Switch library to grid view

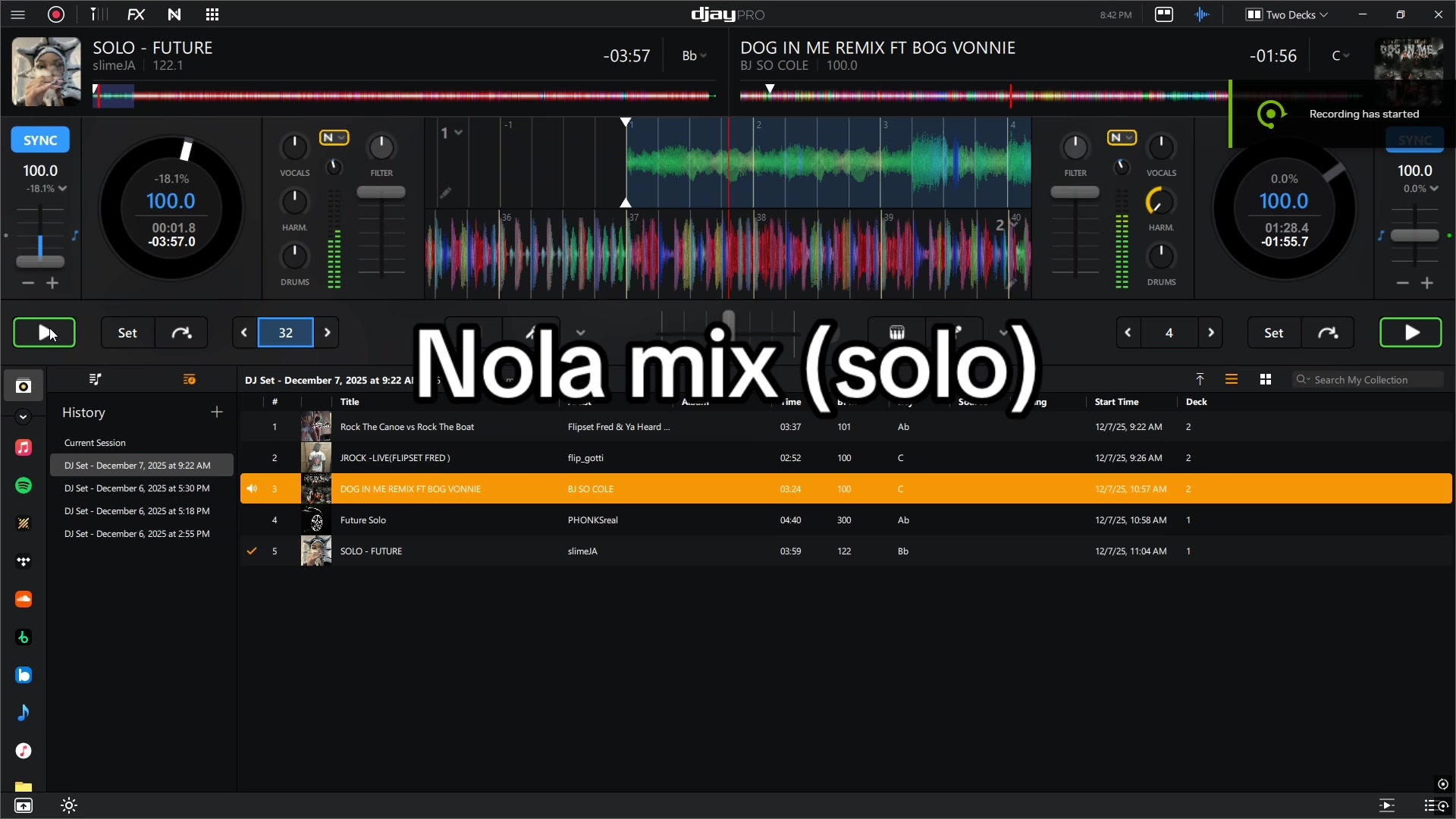pyautogui.click(x=1266, y=379)
